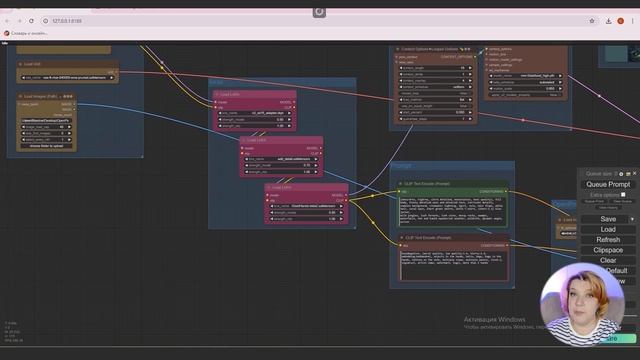Increase strength_model on the add_detail LoRA node
This screenshot has height=360, width=640.
coord(316,165)
